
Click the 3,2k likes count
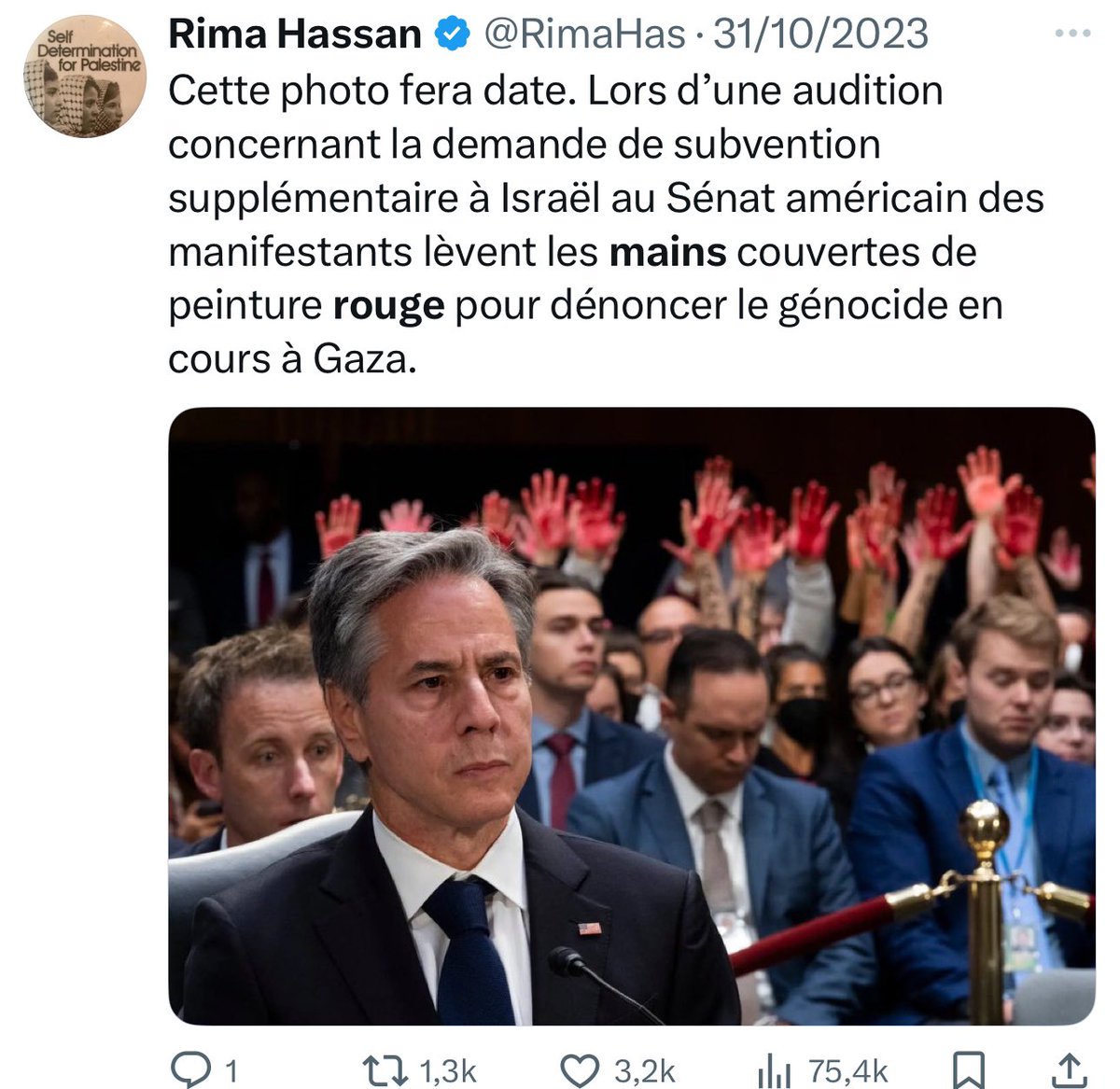coord(644,1071)
